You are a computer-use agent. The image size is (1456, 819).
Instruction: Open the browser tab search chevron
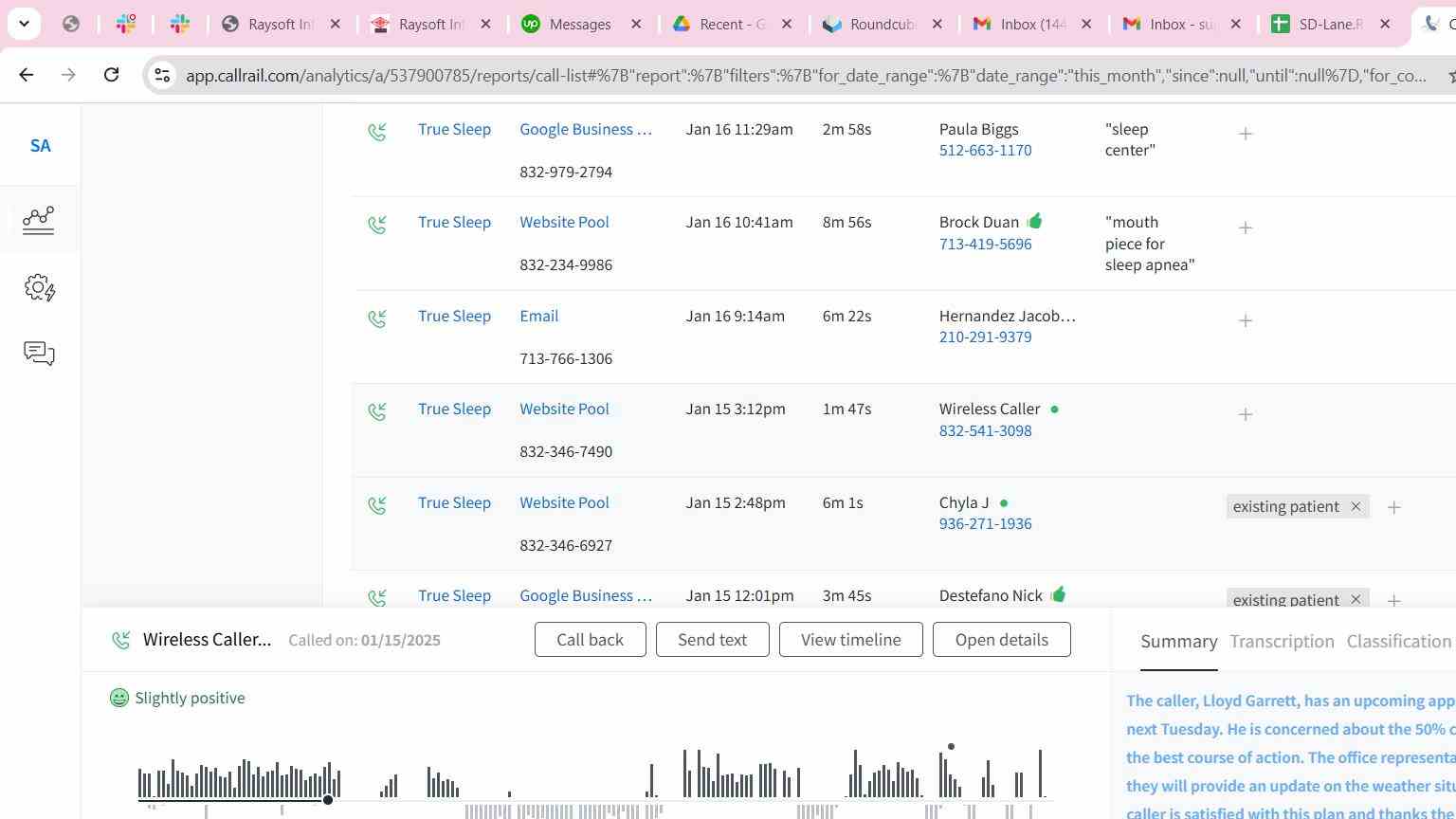point(24,24)
